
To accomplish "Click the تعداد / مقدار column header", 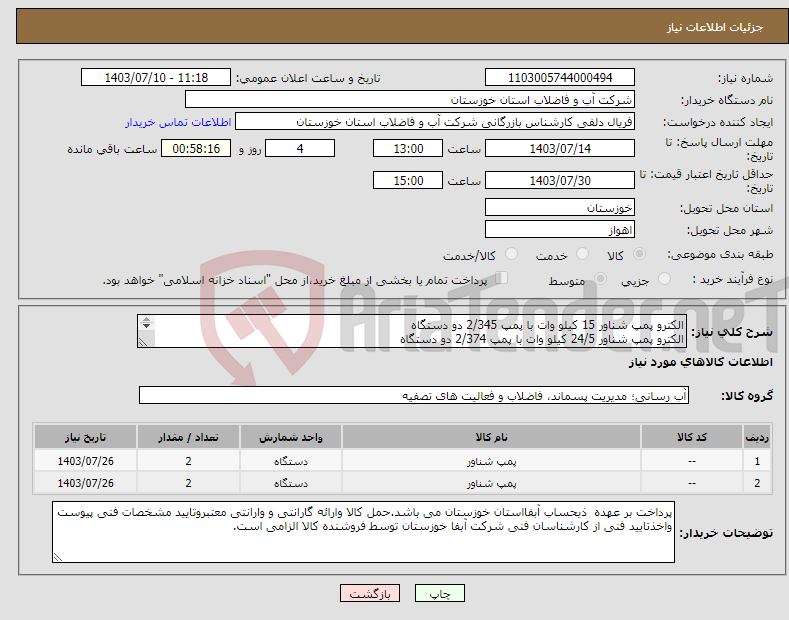I will tap(188, 437).
